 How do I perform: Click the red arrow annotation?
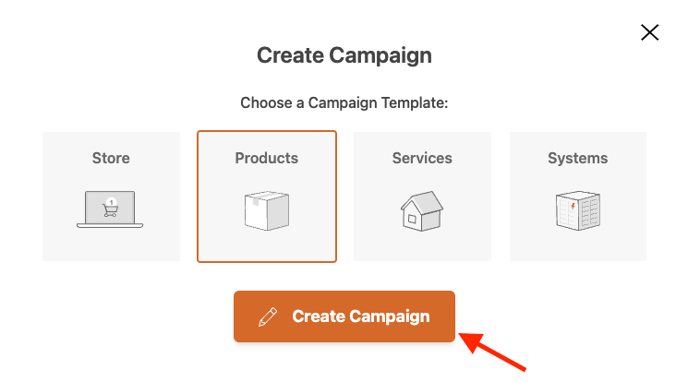point(492,351)
